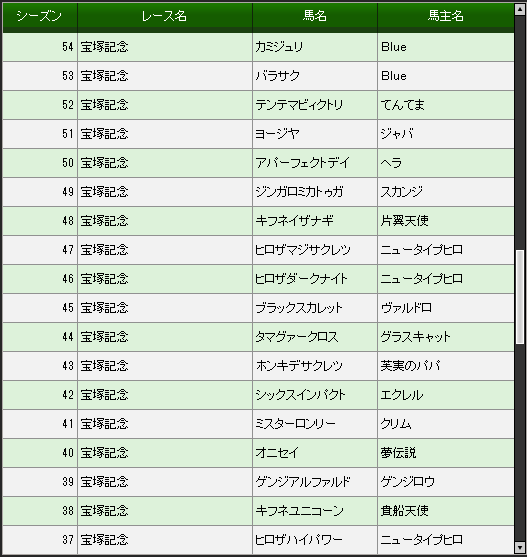Select horse シックスインパクト in season 42
The height and width of the screenshot is (557, 527).
point(300,395)
